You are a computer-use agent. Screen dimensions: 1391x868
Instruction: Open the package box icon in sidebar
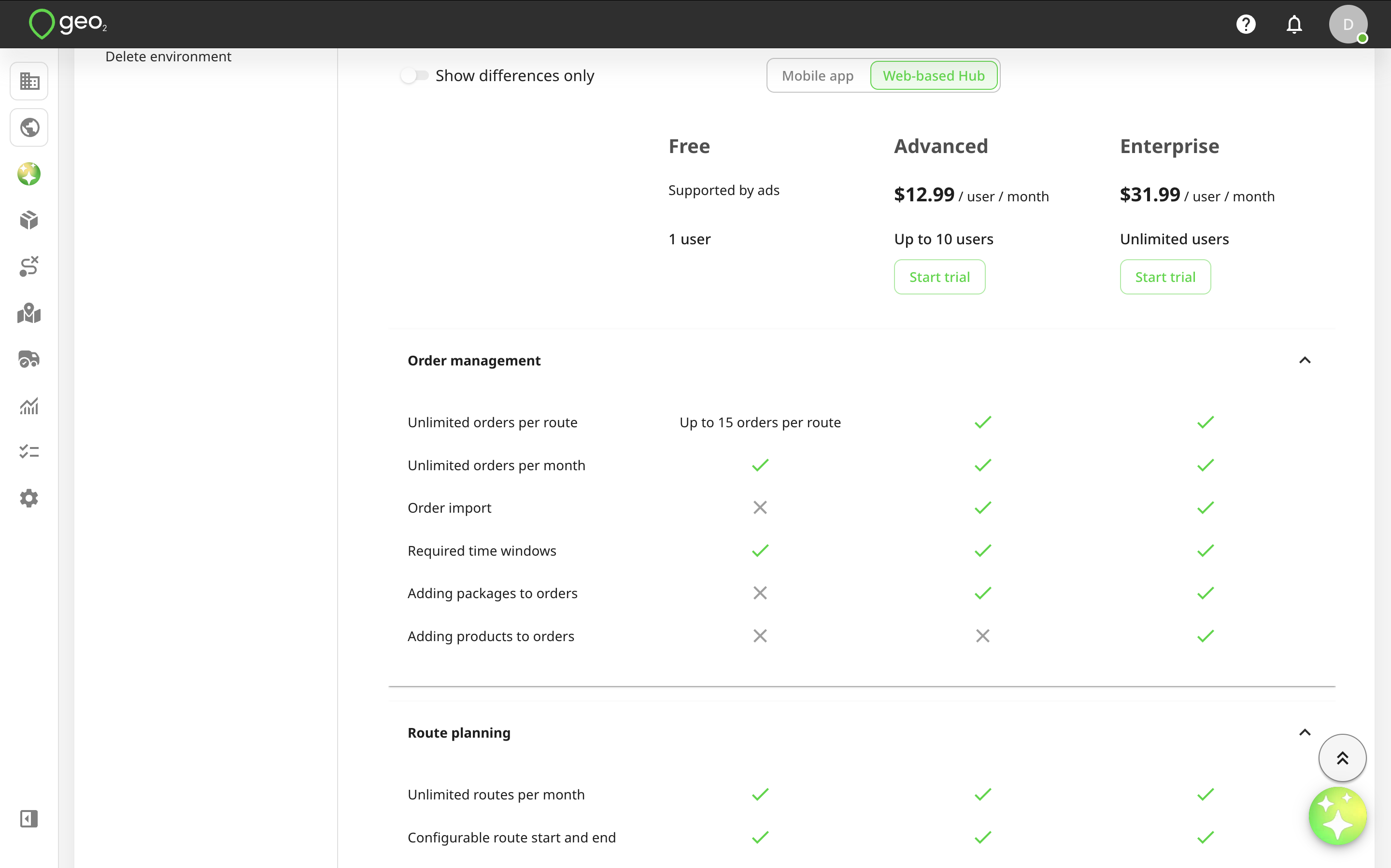coord(29,220)
